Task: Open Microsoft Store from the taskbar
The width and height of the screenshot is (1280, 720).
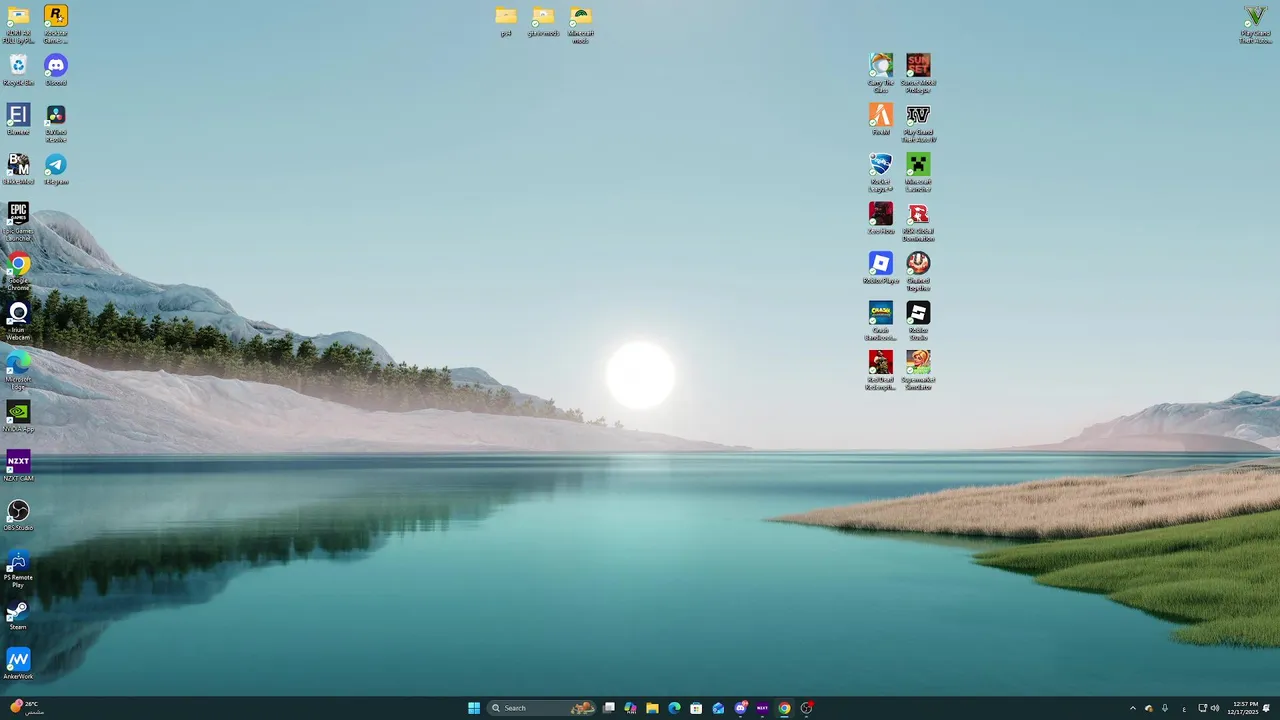Action: click(696, 708)
